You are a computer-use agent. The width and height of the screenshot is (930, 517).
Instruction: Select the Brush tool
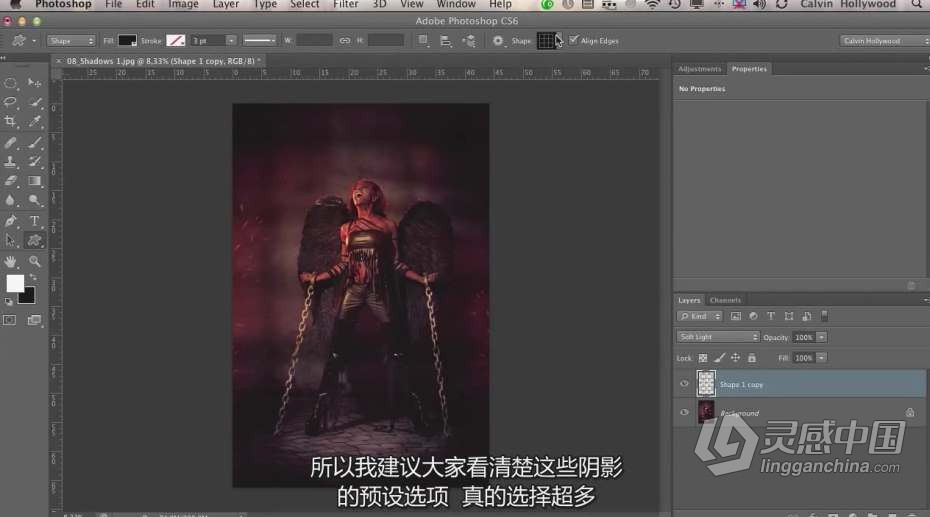34,142
